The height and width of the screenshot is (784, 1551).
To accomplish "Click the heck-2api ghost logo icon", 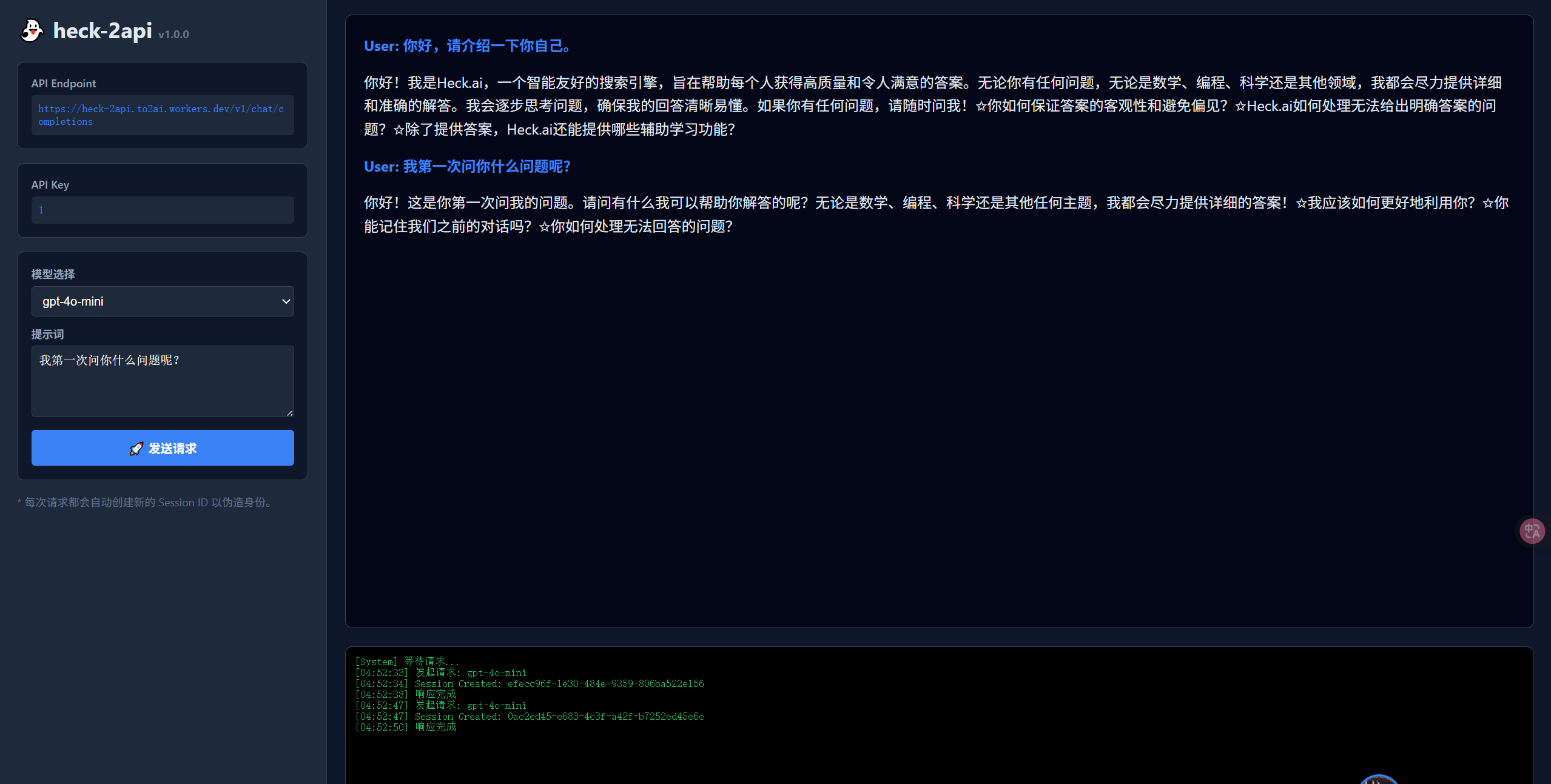I will 32,31.
